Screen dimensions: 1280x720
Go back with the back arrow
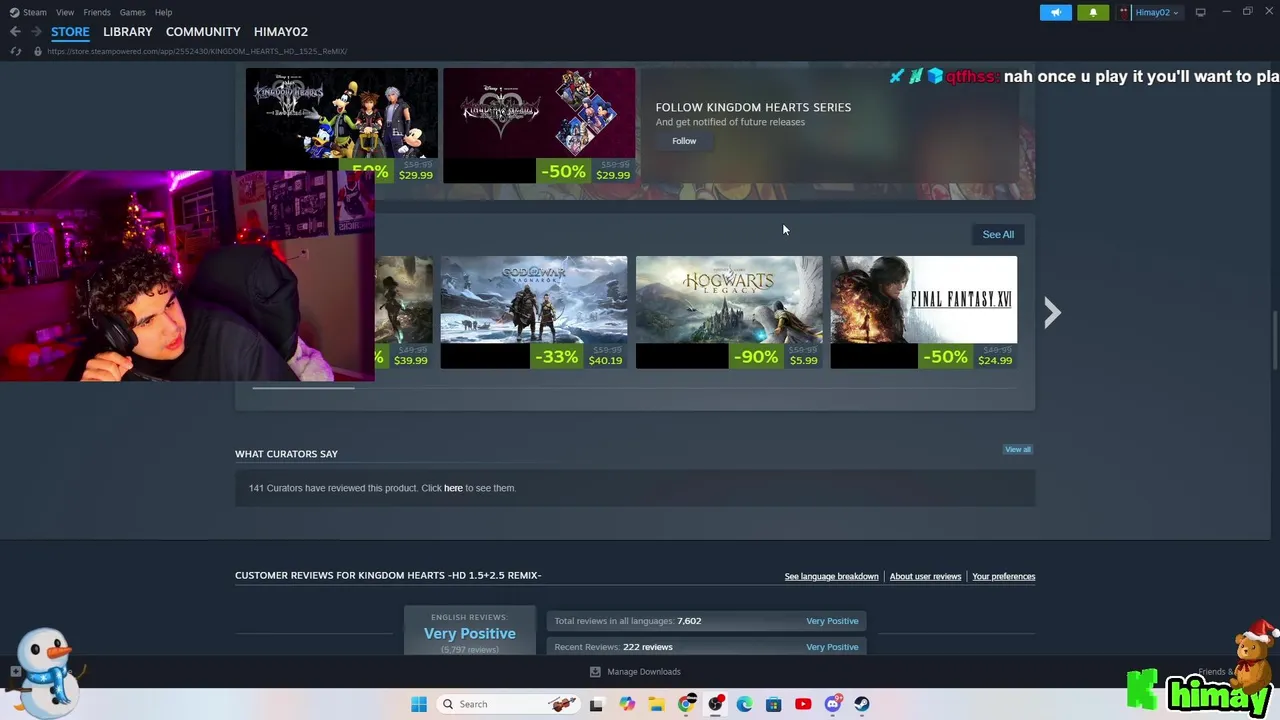tap(15, 32)
